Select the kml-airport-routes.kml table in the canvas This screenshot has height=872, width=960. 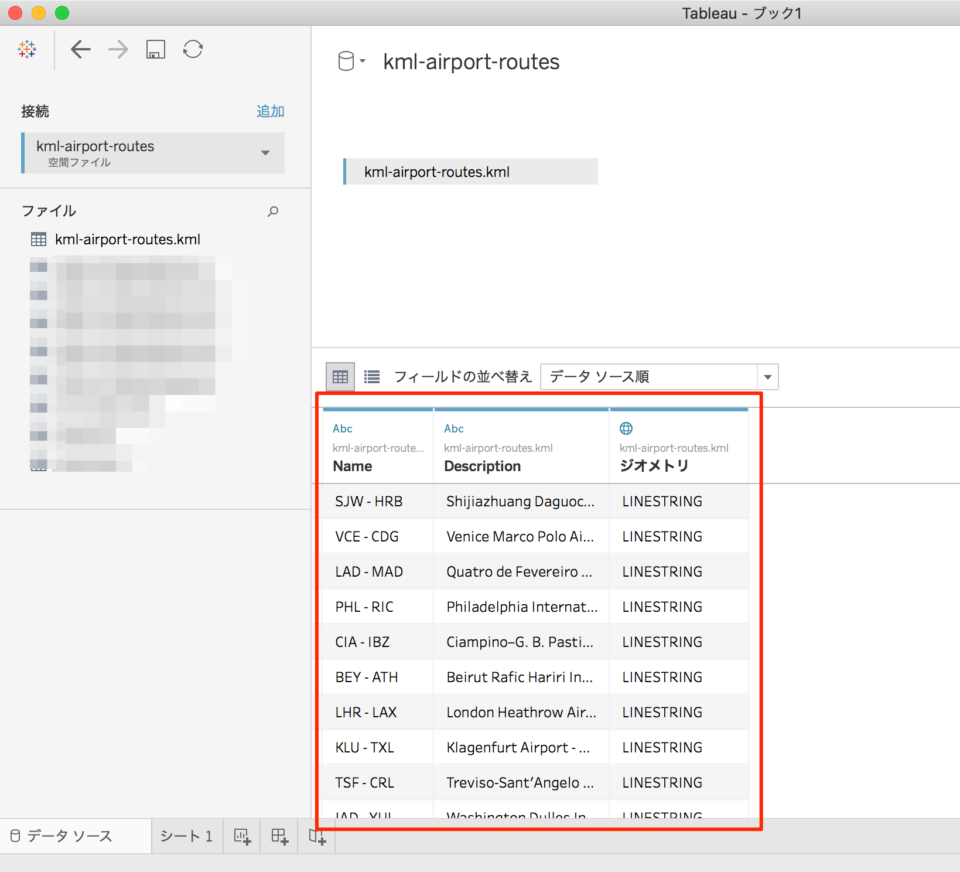470,172
